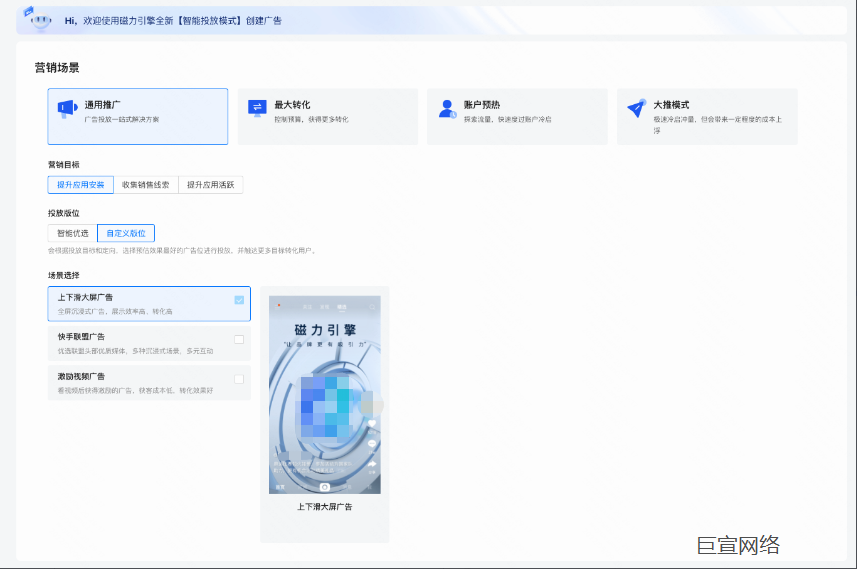Image resolution: width=857 pixels, height=569 pixels.
Task: Select 智能优选 placement option
Action: (72, 233)
